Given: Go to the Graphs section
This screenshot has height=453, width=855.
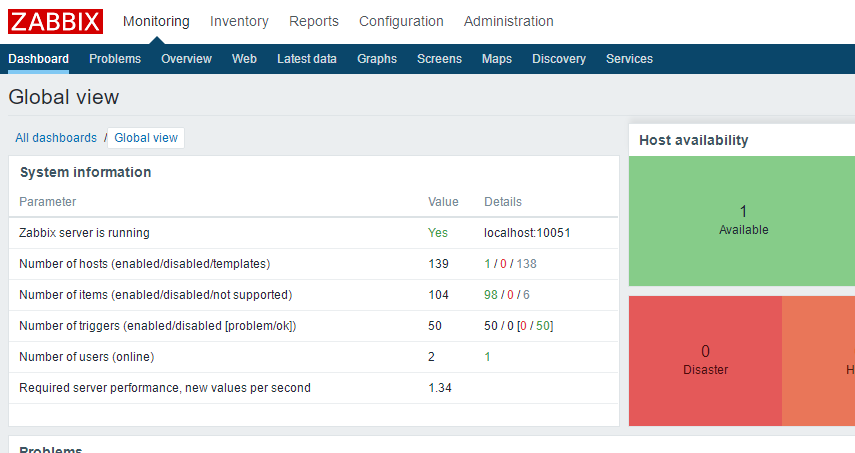Looking at the screenshot, I should (377, 59).
